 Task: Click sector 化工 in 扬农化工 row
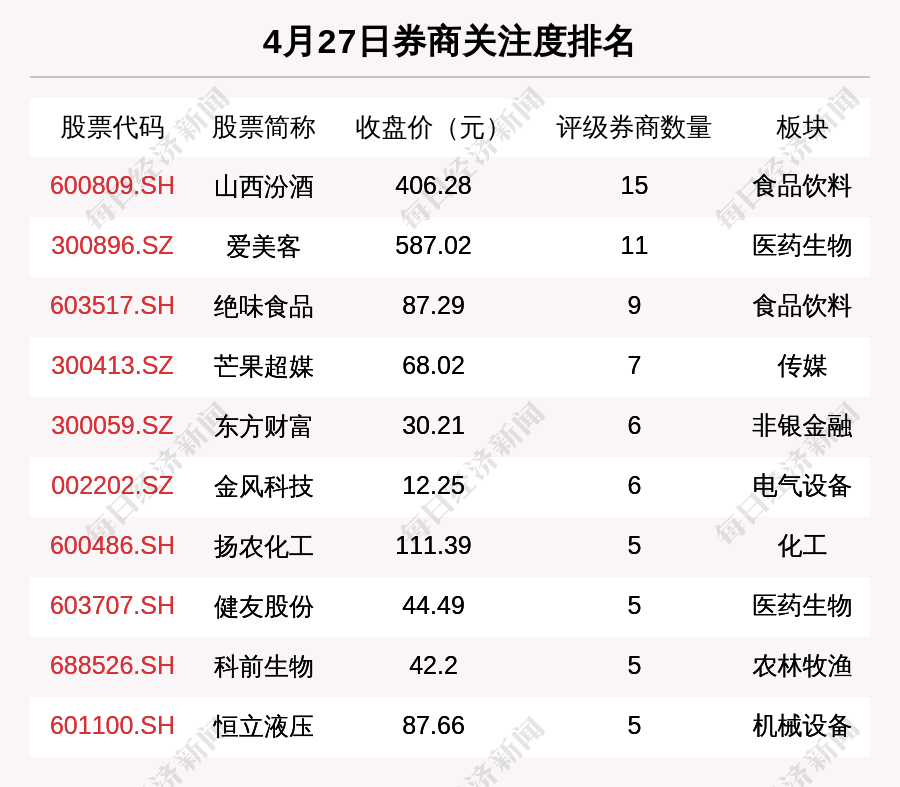(x=802, y=545)
